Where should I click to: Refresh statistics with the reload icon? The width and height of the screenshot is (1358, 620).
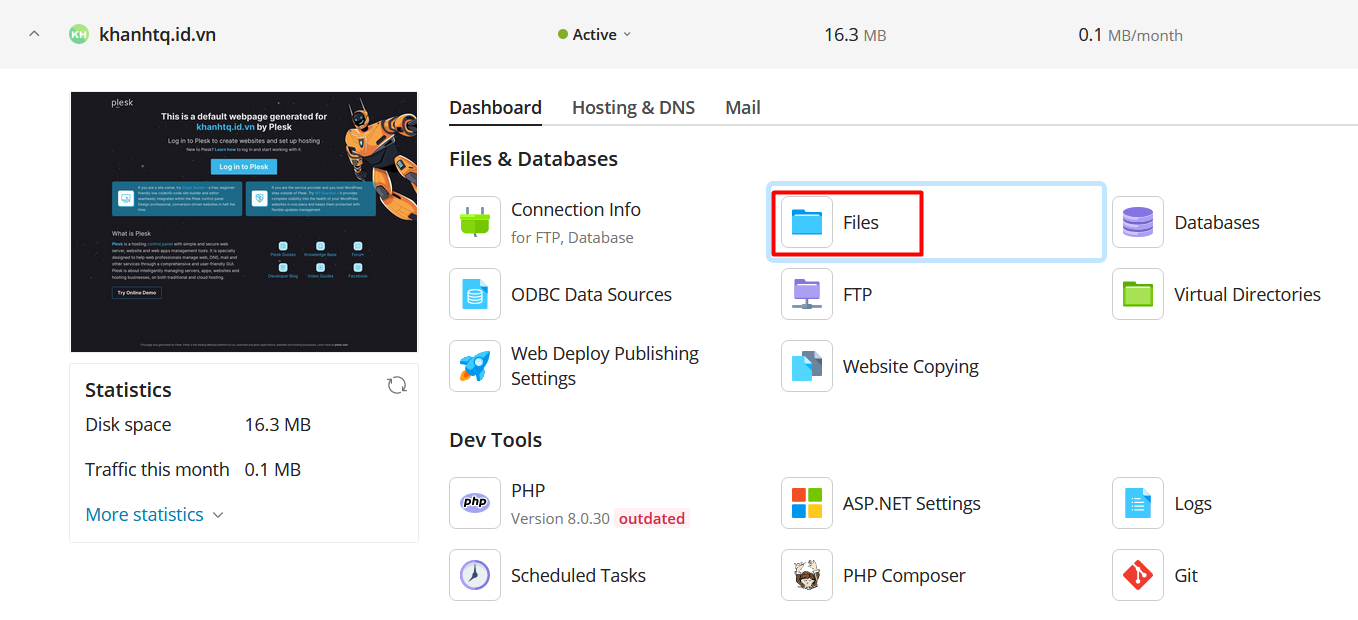click(397, 385)
